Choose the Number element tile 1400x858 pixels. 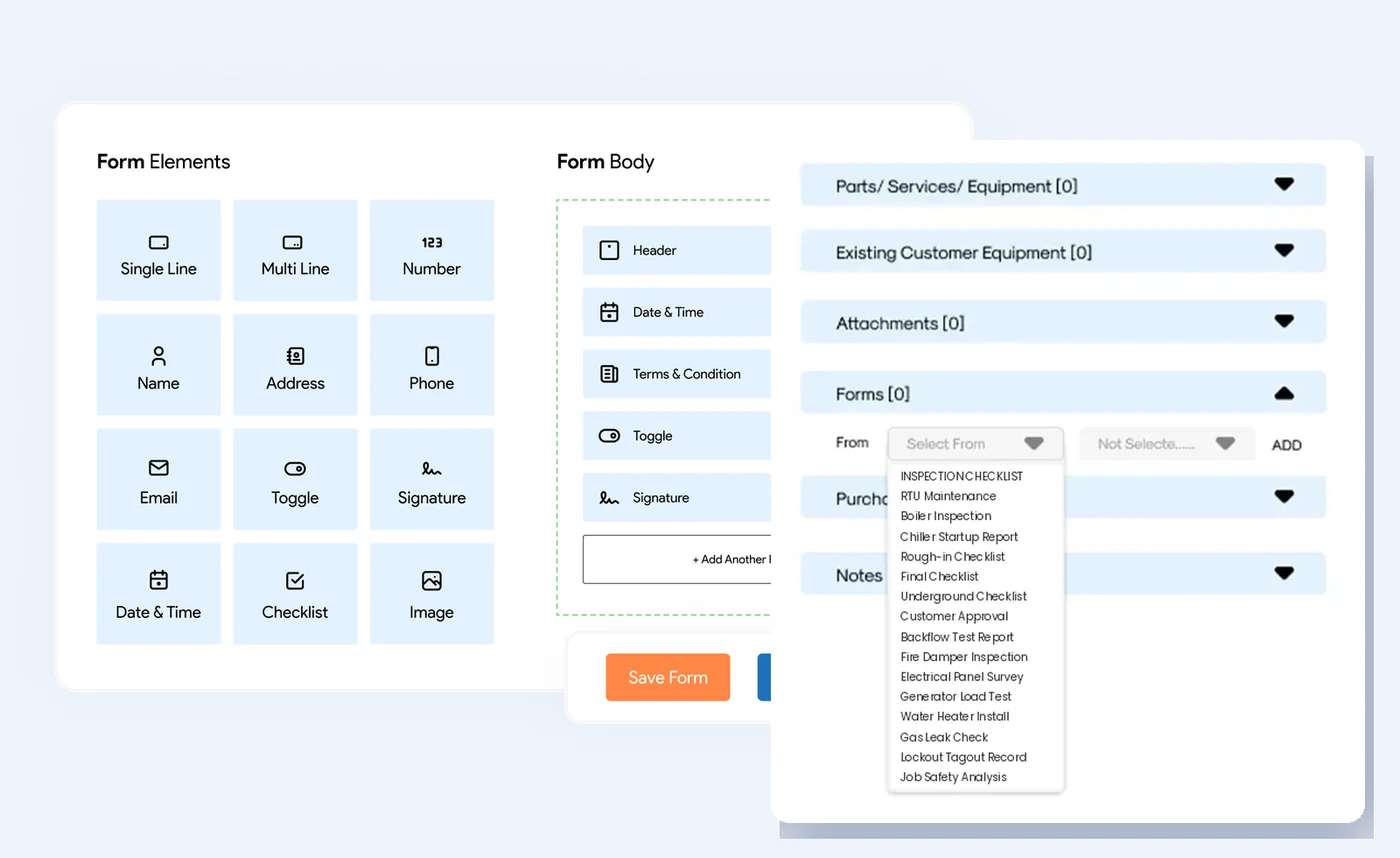(x=432, y=250)
